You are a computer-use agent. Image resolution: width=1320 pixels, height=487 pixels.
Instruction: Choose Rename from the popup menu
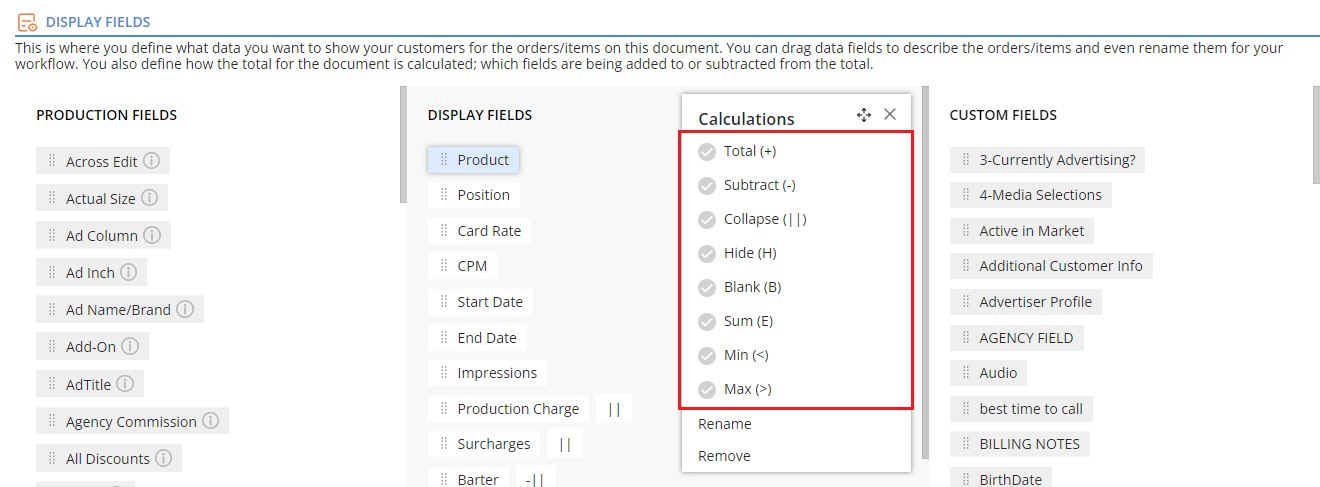click(x=725, y=424)
